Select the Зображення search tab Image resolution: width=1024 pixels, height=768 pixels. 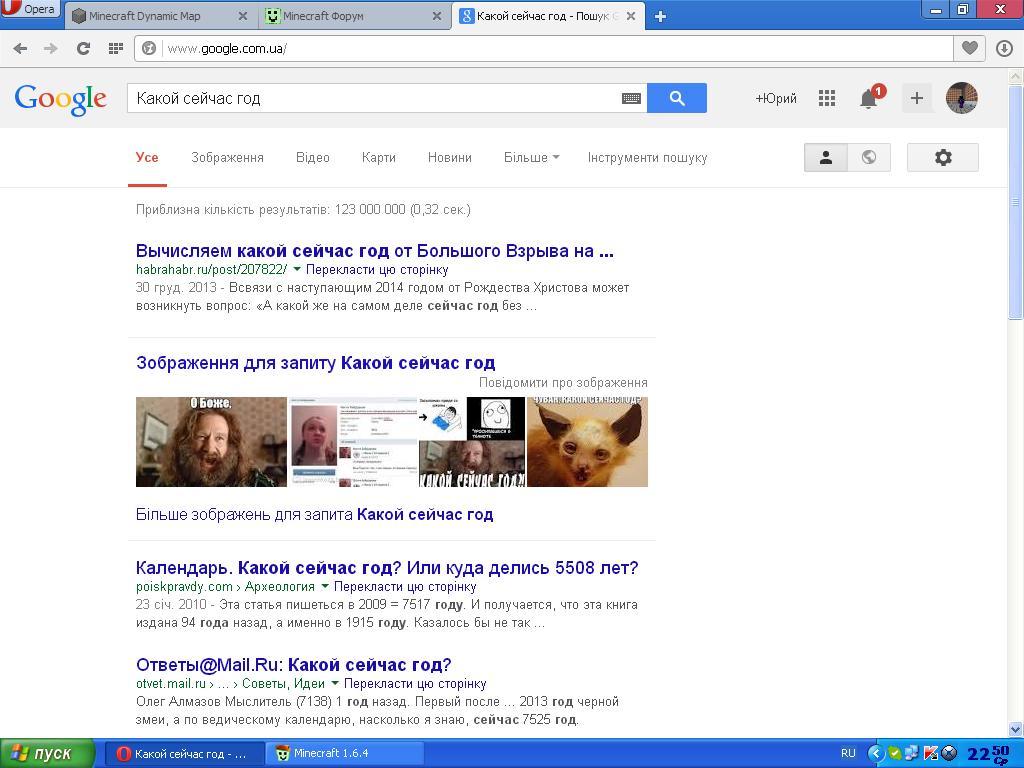227,157
